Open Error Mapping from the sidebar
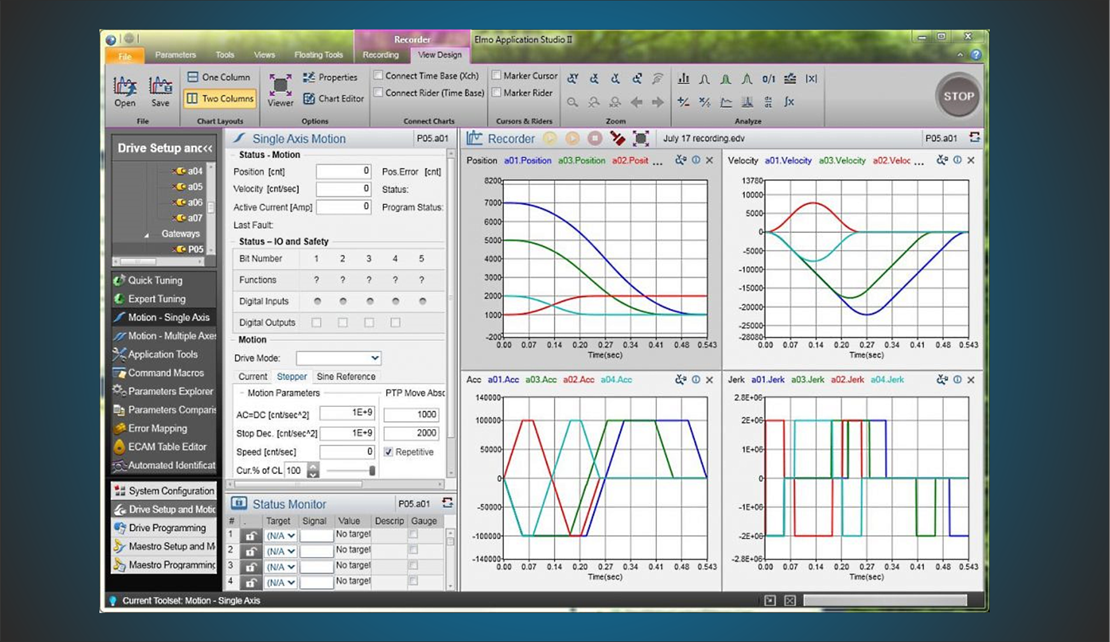Viewport: 1110px width, 642px height. click(157, 428)
